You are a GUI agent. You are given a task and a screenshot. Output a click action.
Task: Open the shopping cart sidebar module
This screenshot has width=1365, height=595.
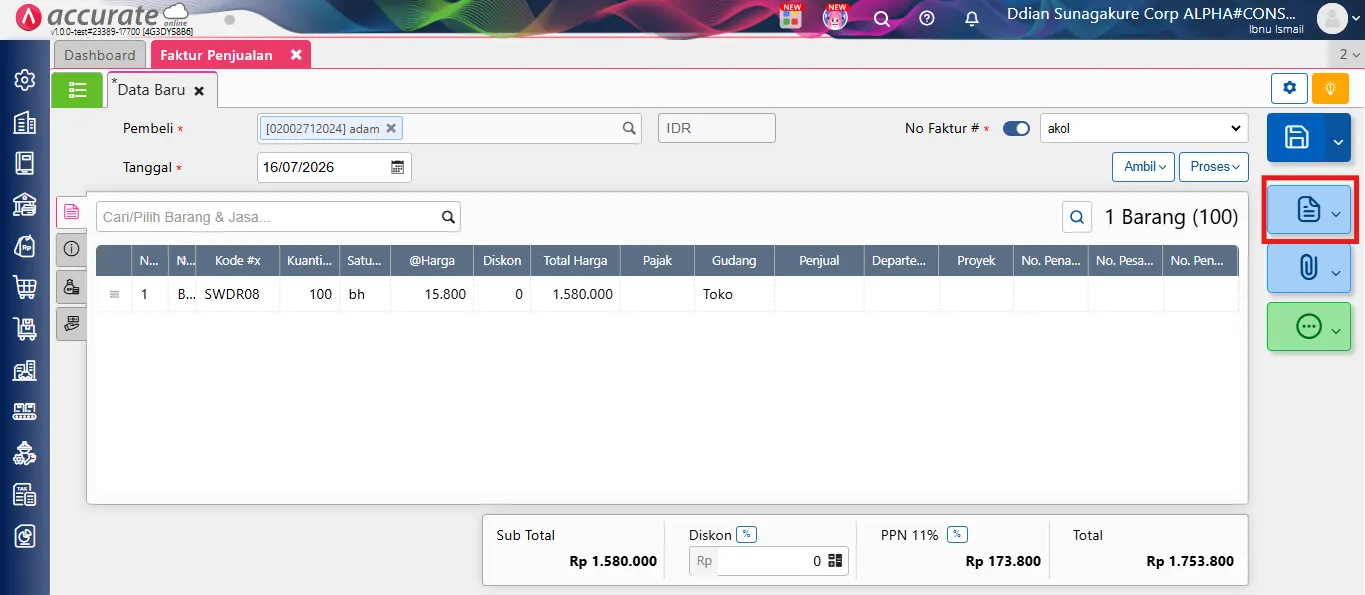[25, 287]
